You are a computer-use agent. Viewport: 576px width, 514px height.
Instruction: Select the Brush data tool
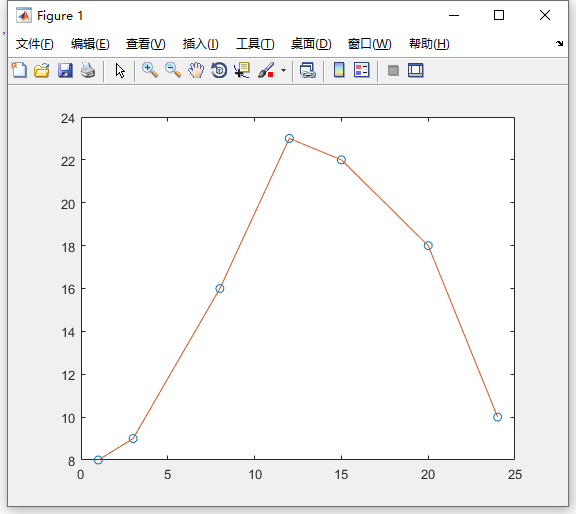coord(266,70)
